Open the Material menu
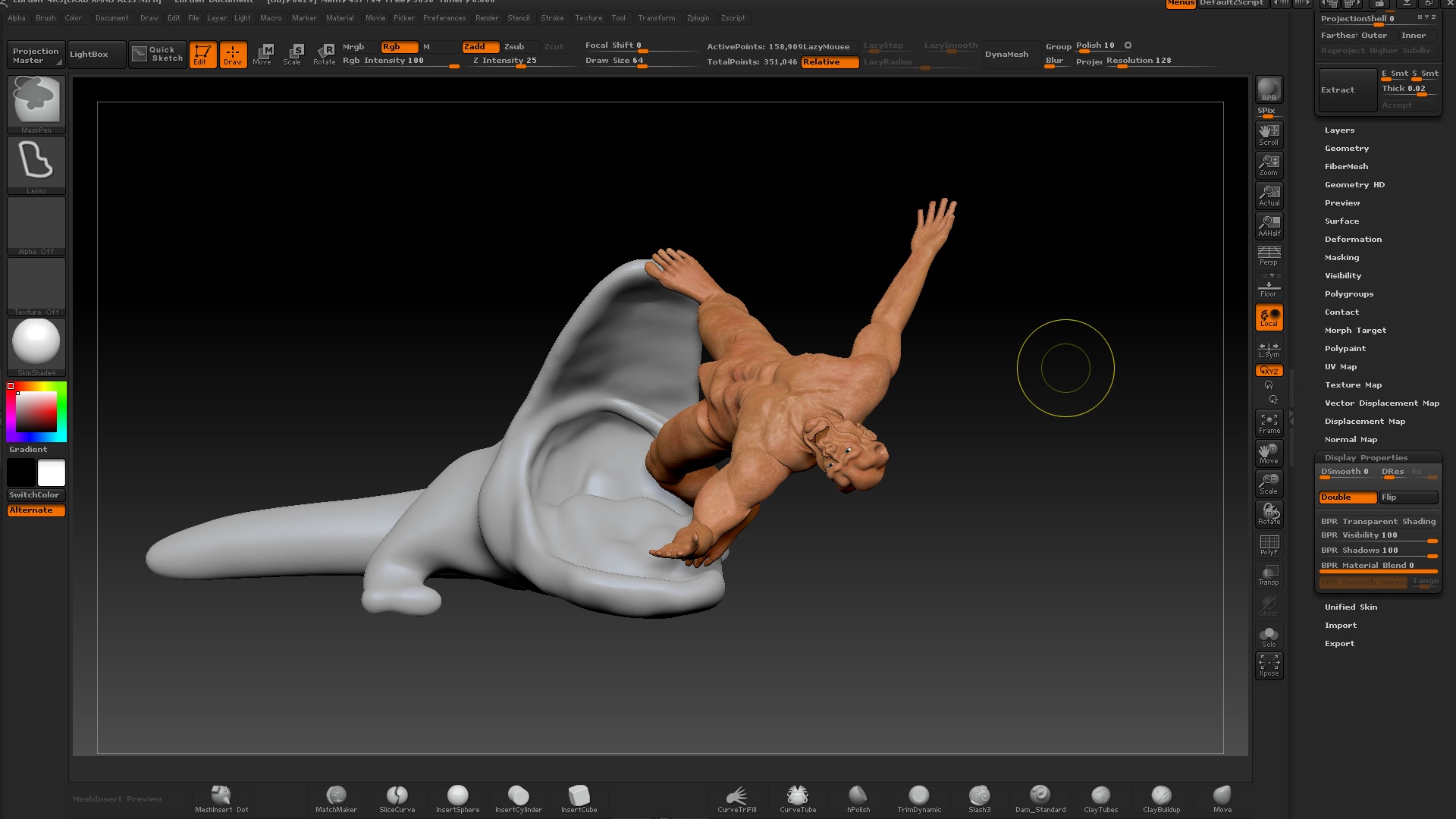 (x=340, y=18)
